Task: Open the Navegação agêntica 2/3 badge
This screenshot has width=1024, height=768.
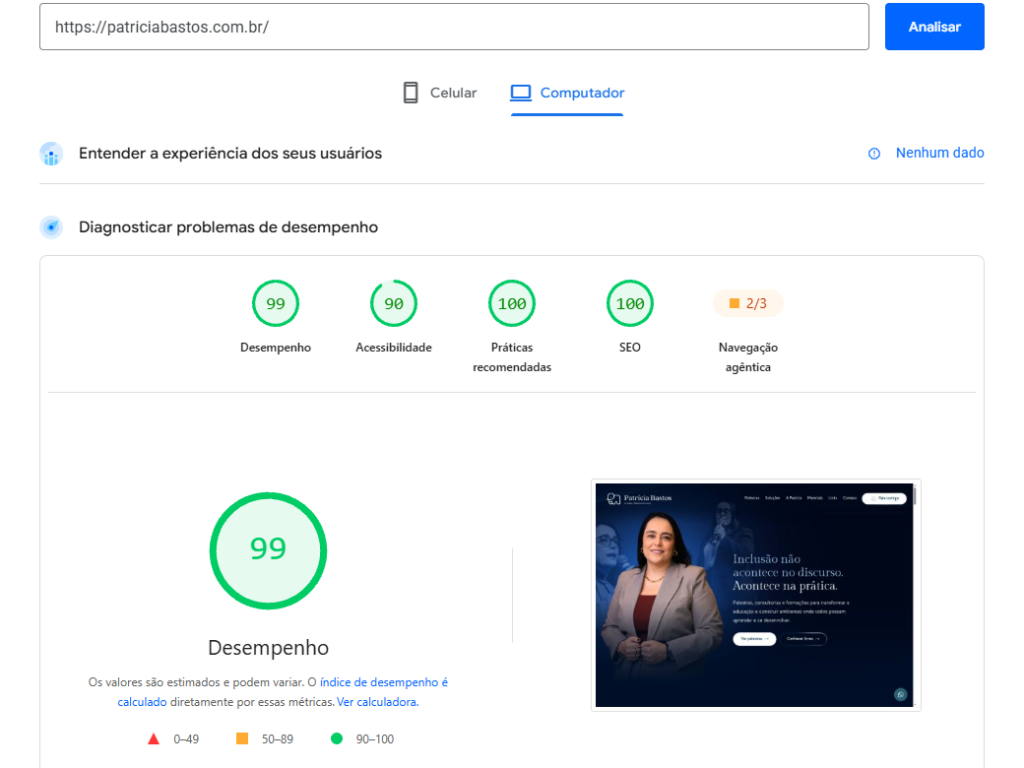Action: click(748, 303)
